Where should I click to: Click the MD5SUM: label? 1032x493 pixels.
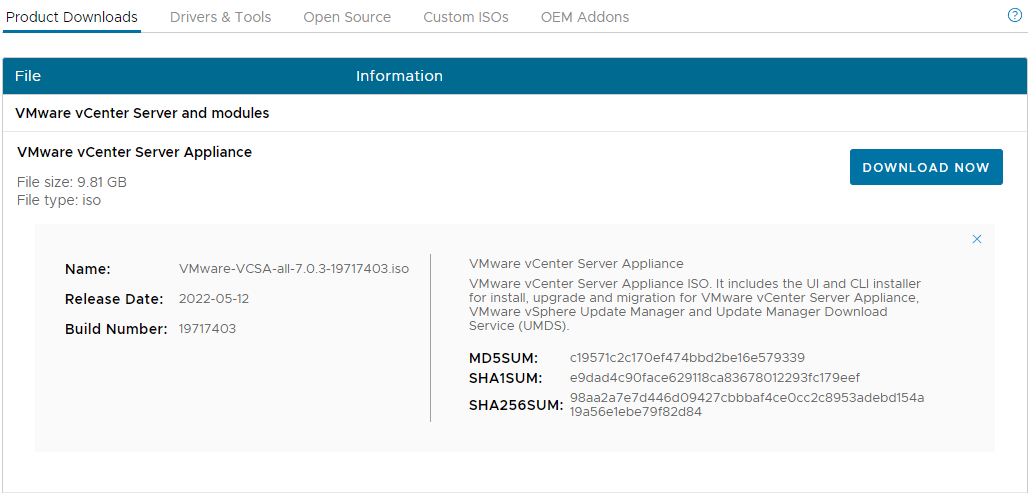[503, 359]
